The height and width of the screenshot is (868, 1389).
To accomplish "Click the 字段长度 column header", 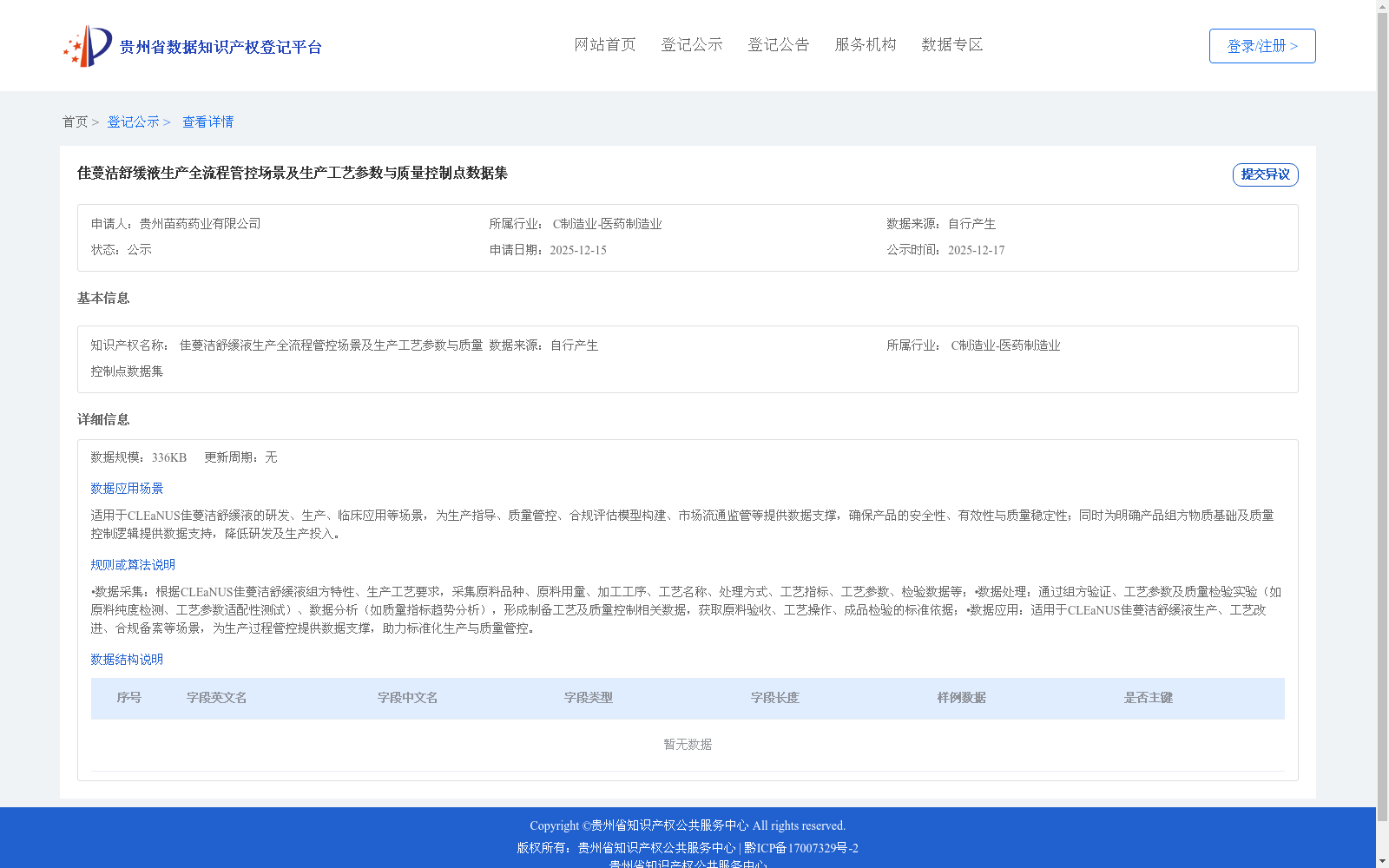I will pos(775,698).
